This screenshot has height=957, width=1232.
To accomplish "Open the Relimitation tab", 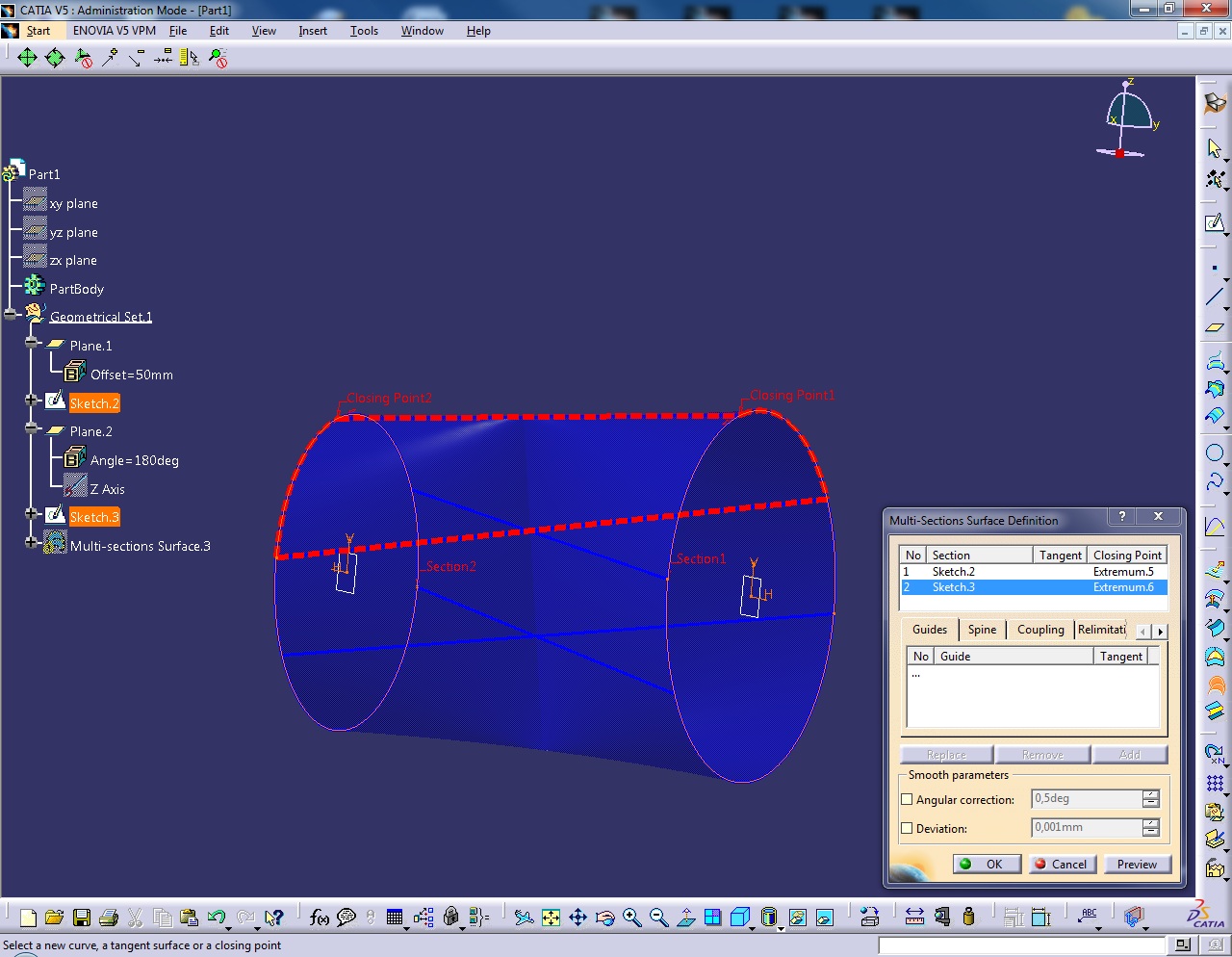I will (1102, 630).
